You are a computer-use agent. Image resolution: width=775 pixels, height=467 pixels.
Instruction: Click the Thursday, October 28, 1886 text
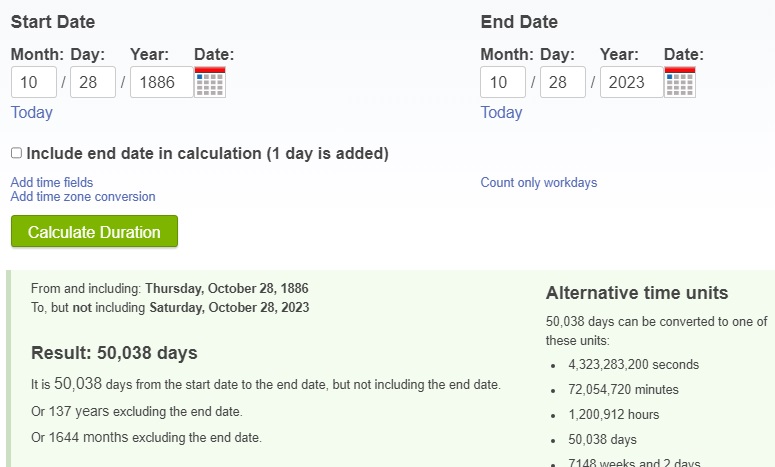(x=227, y=288)
